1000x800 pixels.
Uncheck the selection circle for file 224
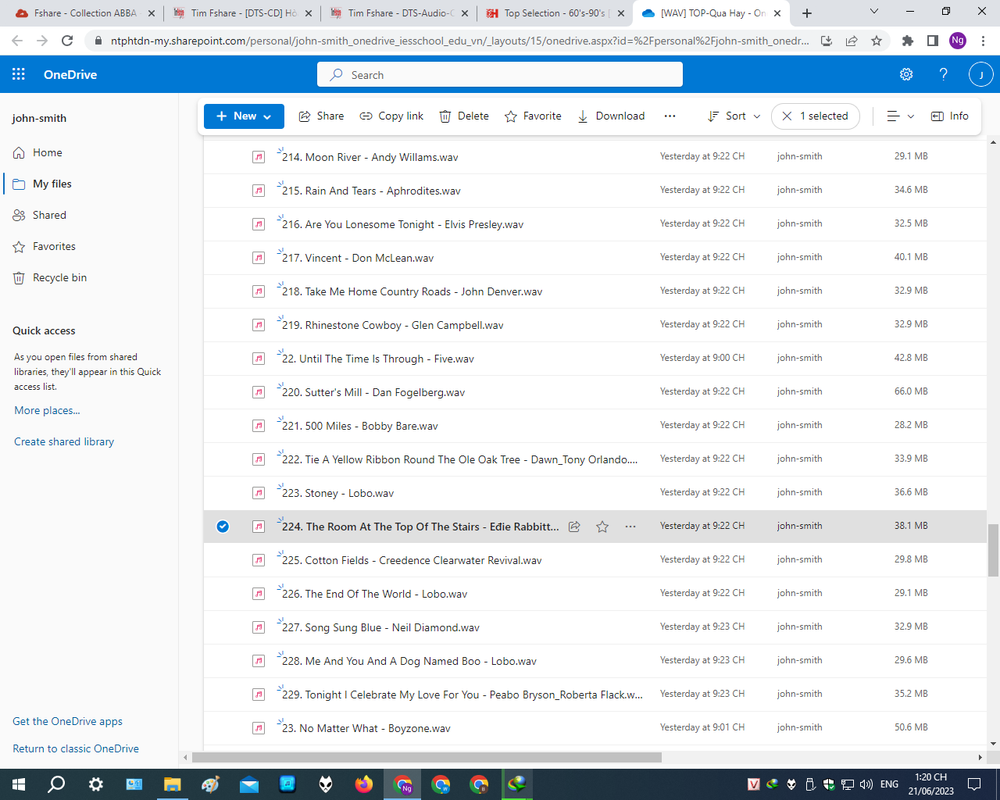coord(223,526)
